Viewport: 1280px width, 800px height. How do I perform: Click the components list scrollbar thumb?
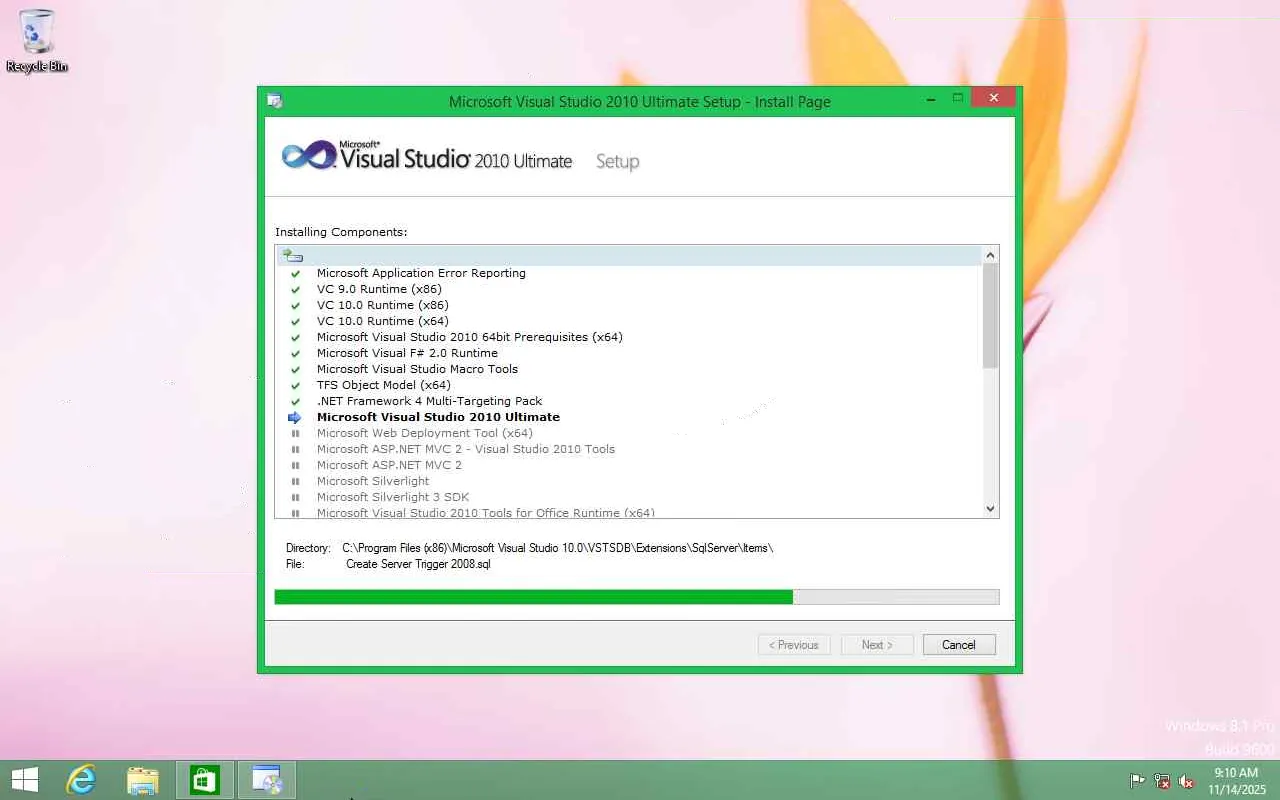point(990,316)
